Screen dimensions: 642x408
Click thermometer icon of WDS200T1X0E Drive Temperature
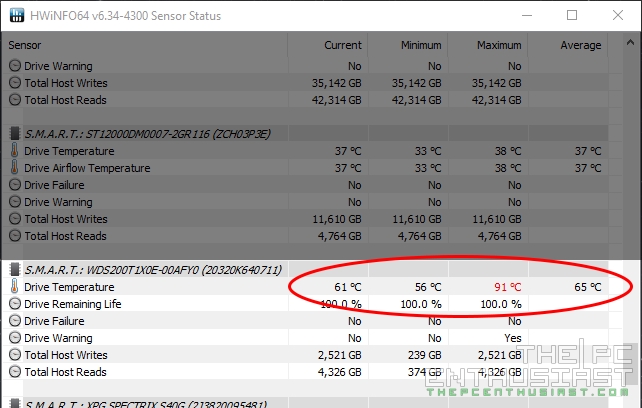pos(15,287)
